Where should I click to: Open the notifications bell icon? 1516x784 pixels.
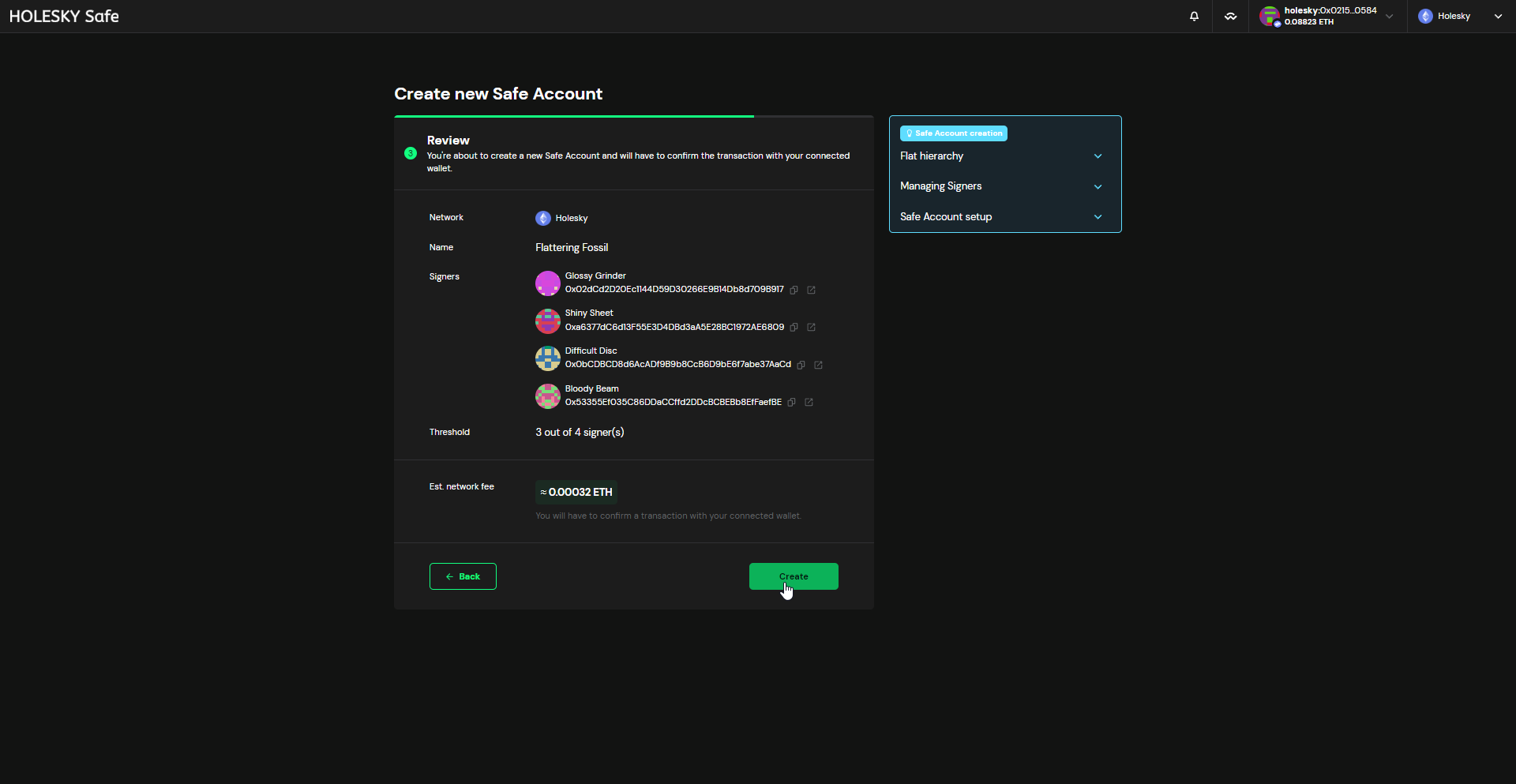tap(1194, 16)
